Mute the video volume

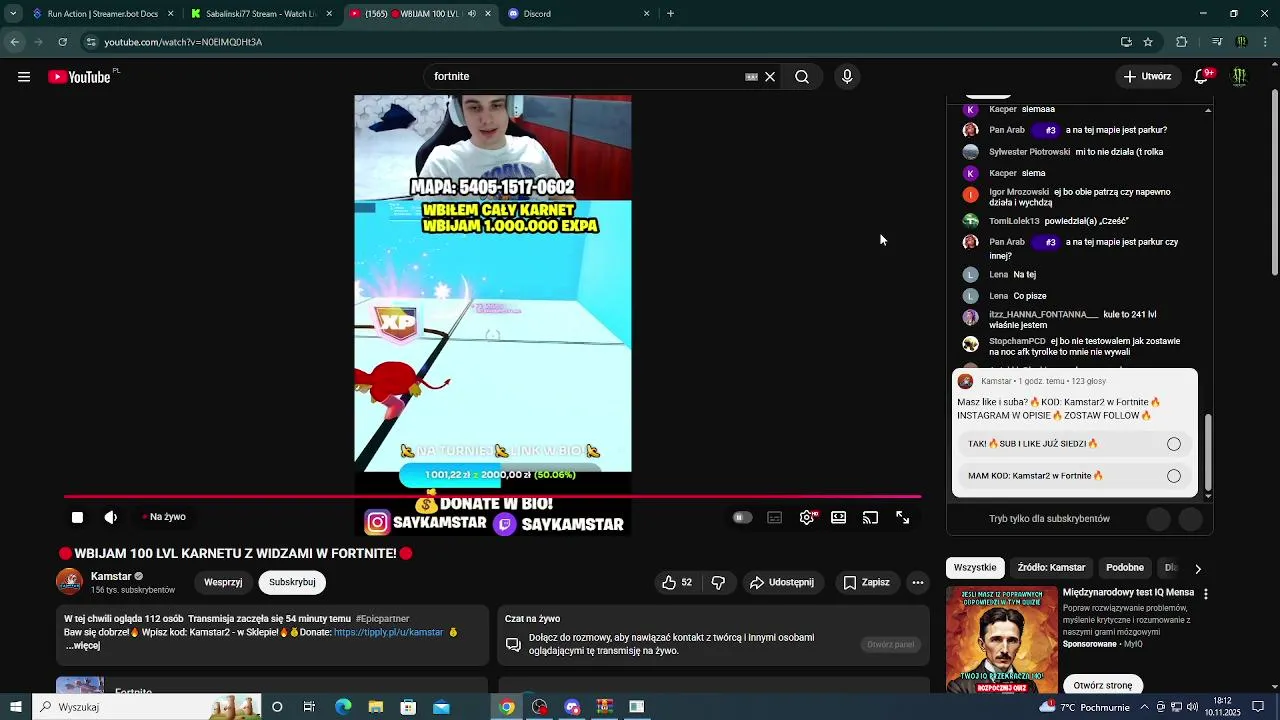pyautogui.click(x=111, y=517)
